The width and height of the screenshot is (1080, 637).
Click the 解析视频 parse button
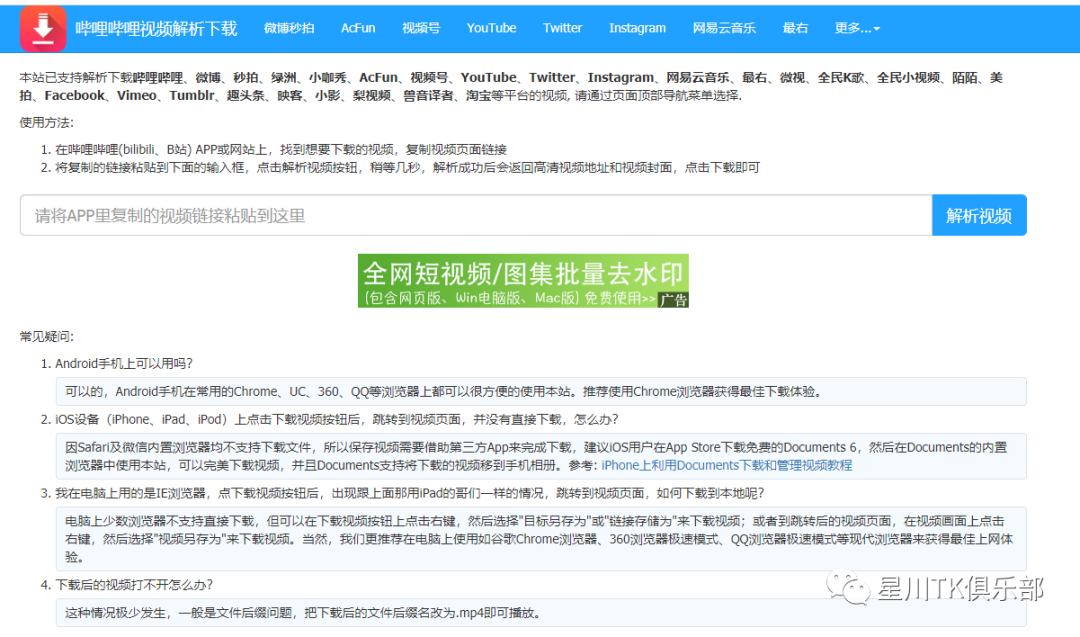click(x=979, y=214)
